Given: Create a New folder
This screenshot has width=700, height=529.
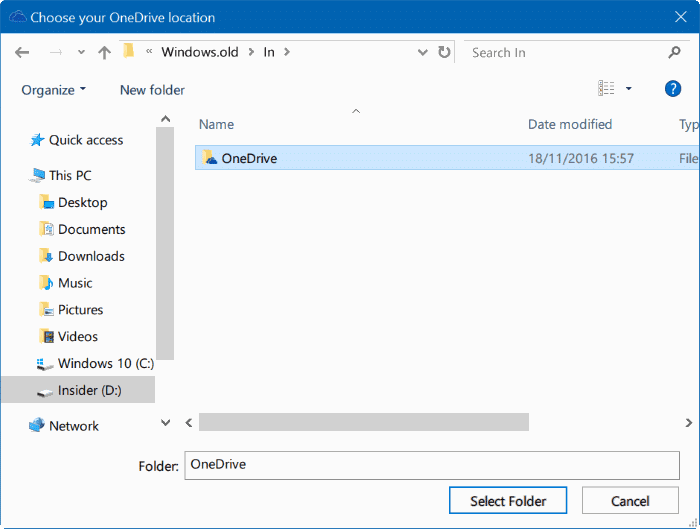Looking at the screenshot, I should click(152, 90).
